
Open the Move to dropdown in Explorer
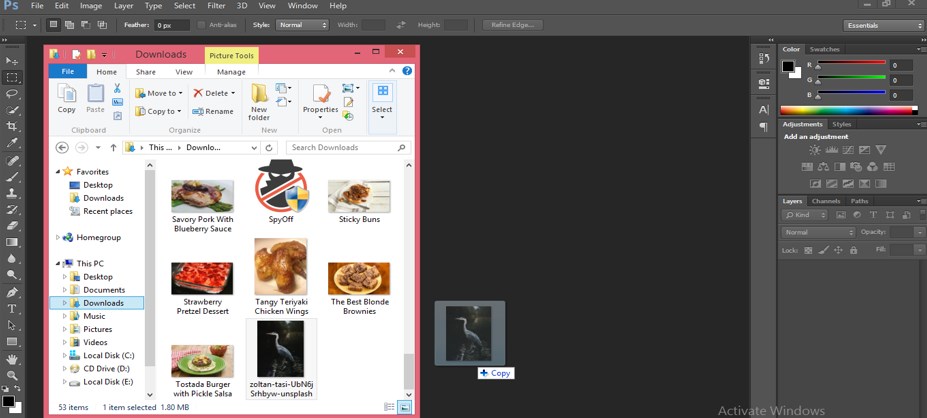(159, 93)
